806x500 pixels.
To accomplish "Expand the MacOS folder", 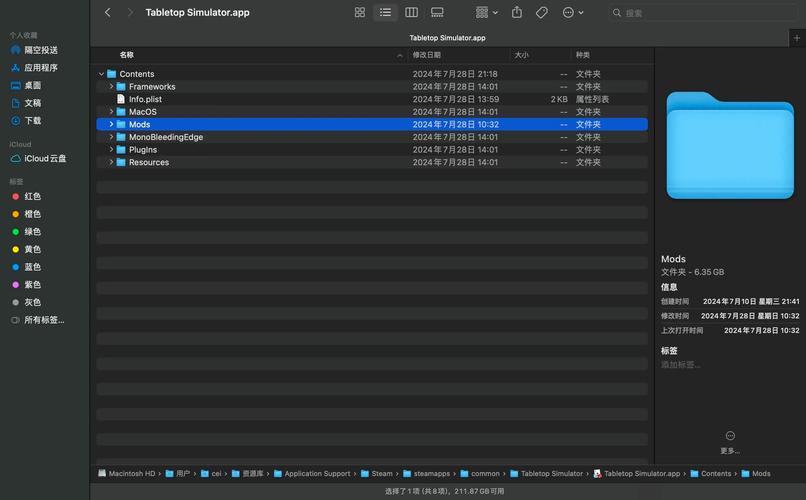I will (x=111, y=112).
